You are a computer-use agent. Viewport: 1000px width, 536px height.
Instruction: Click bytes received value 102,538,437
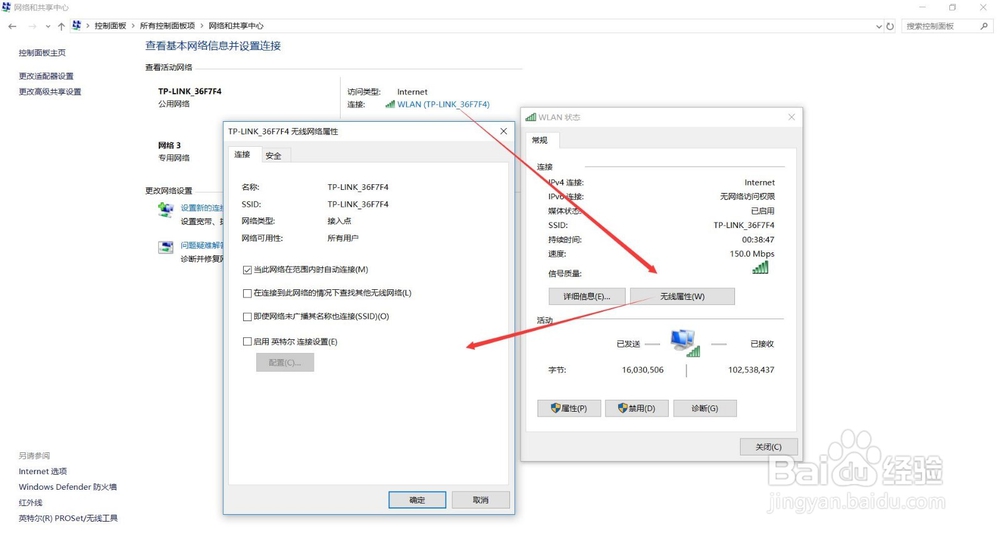[751, 370]
